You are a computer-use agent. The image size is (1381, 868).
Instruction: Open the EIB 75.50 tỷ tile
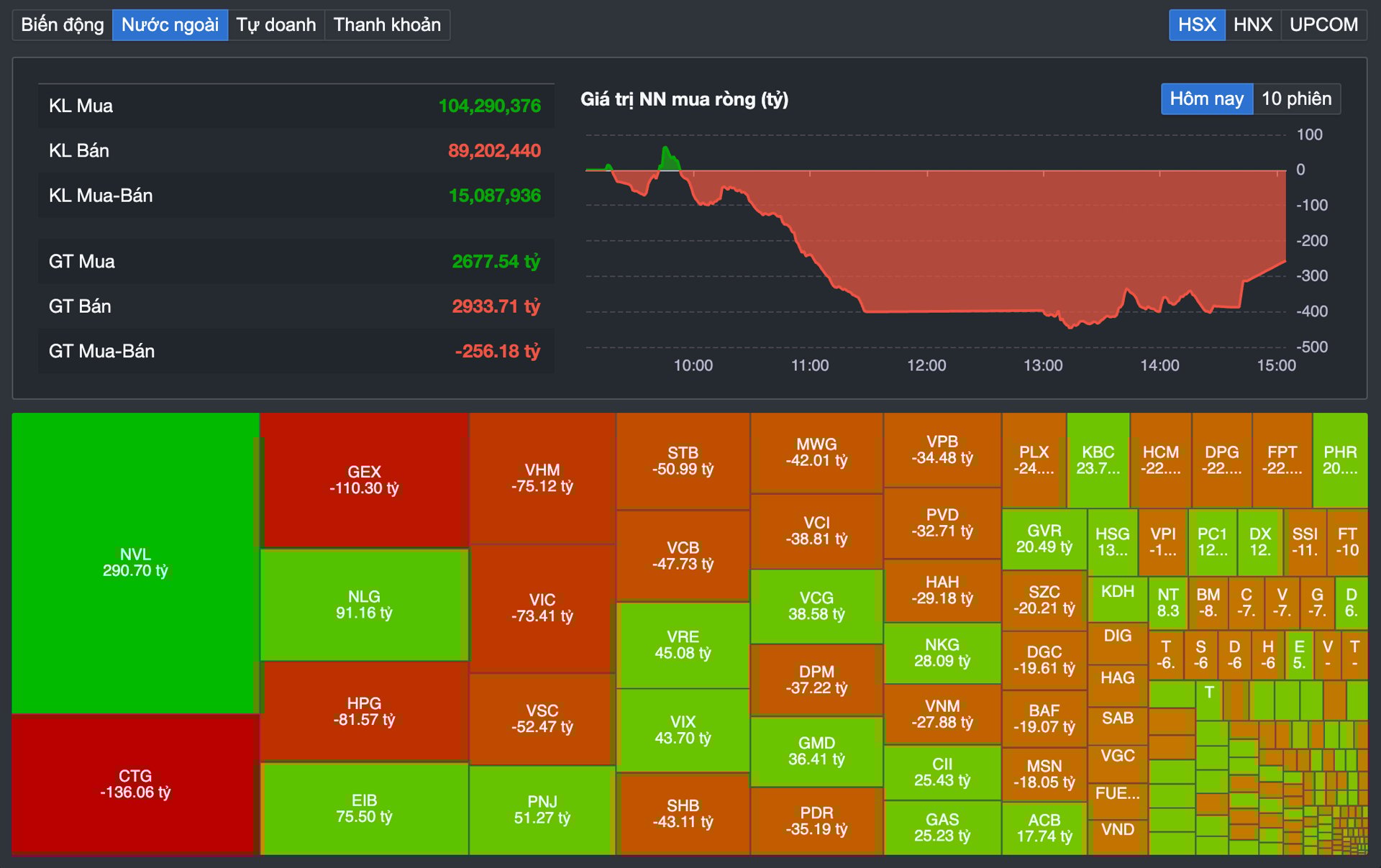tap(364, 808)
